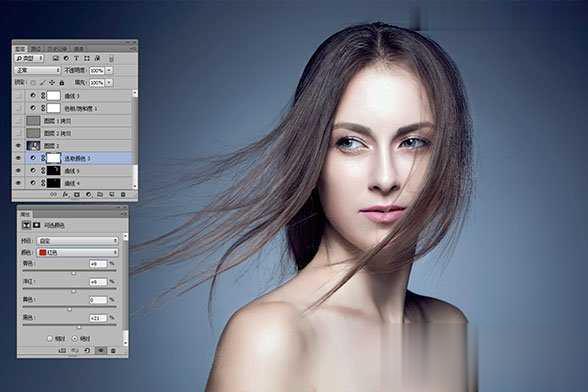Click the 属性 Properties tab

[x=25, y=214]
